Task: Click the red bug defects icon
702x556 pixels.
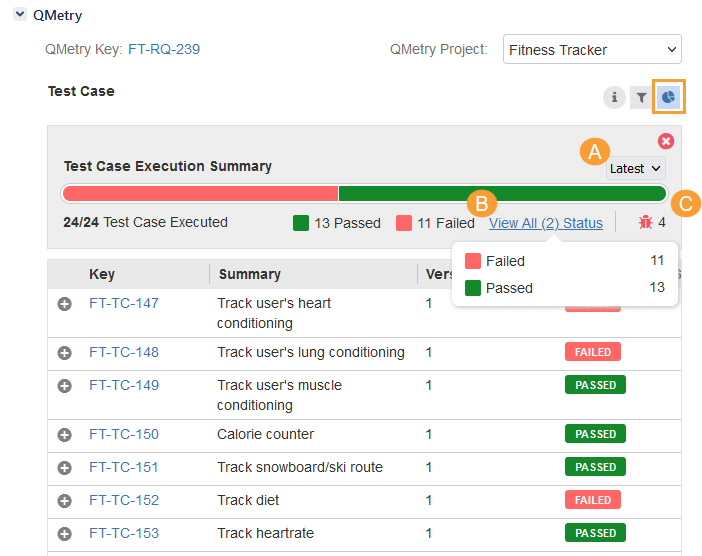Action: [x=645, y=222]
